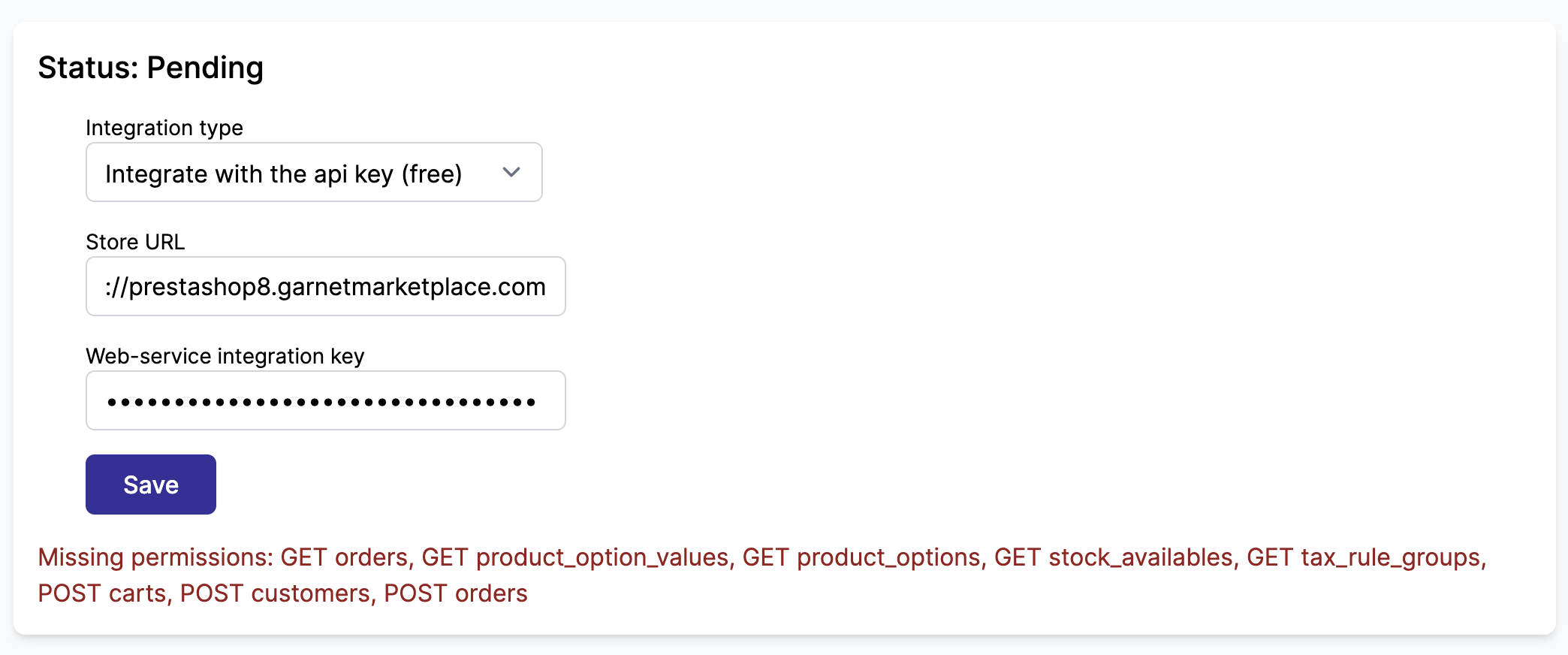Screen dimensions: 1568x655
Task: Click the GET stock_availables permission text
Action: 1114,557
